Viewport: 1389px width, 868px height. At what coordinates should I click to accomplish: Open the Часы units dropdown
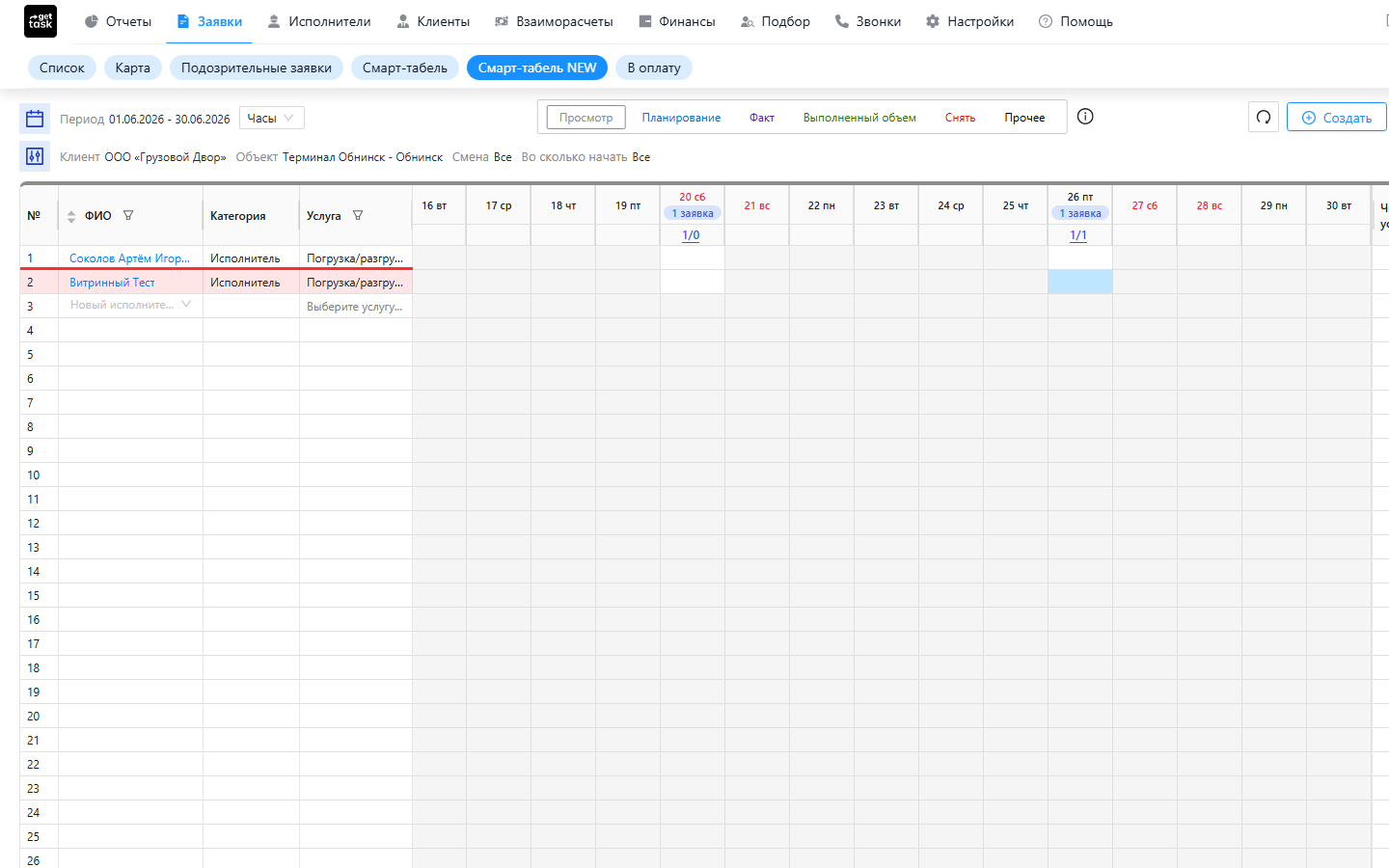(x=272, y=118)
